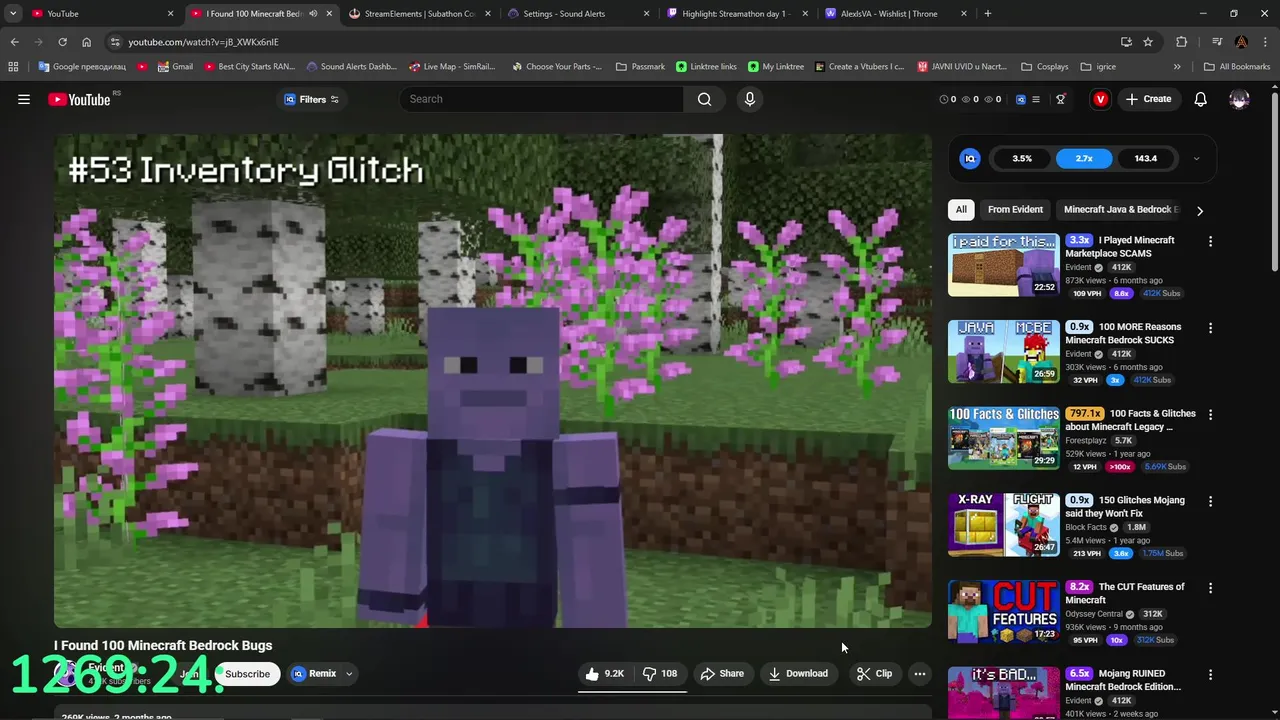This screenshot has height=720, width=1280.
Task: Click the Create button
Action: (x=1148, y=99)
